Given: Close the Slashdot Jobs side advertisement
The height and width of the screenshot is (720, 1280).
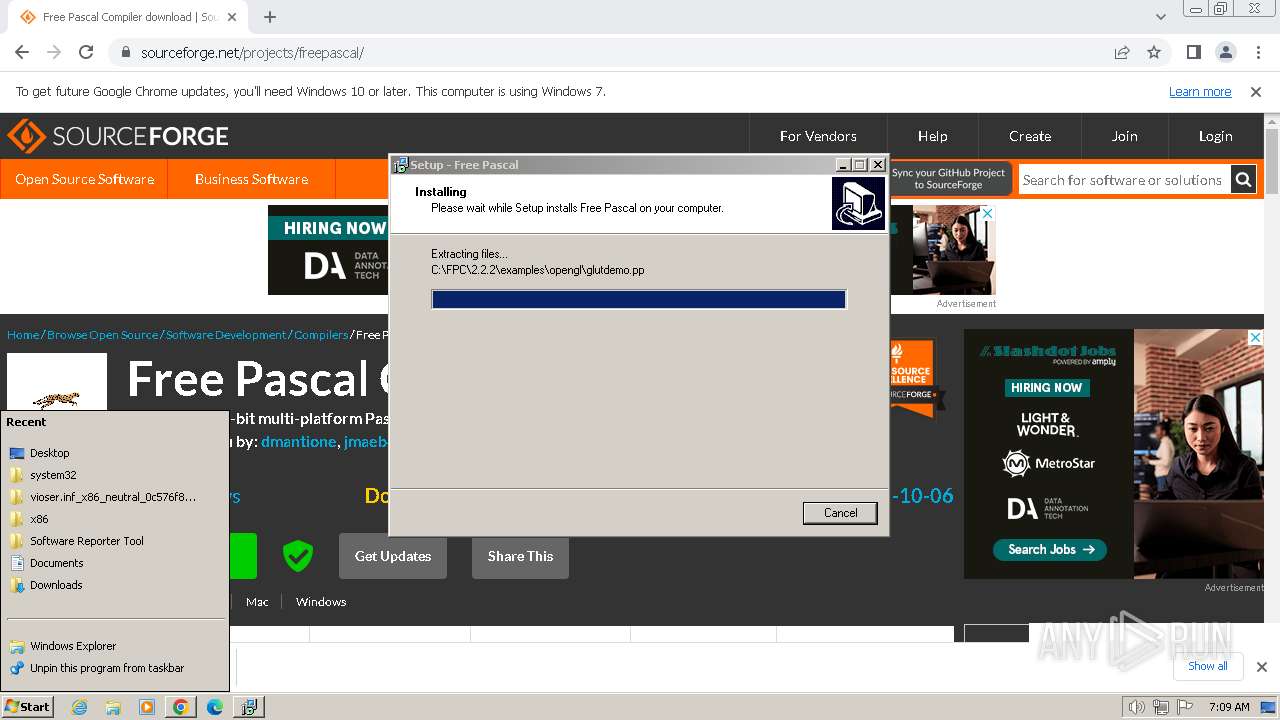Looking at the screenshot, I should (x=1255, y=338).
